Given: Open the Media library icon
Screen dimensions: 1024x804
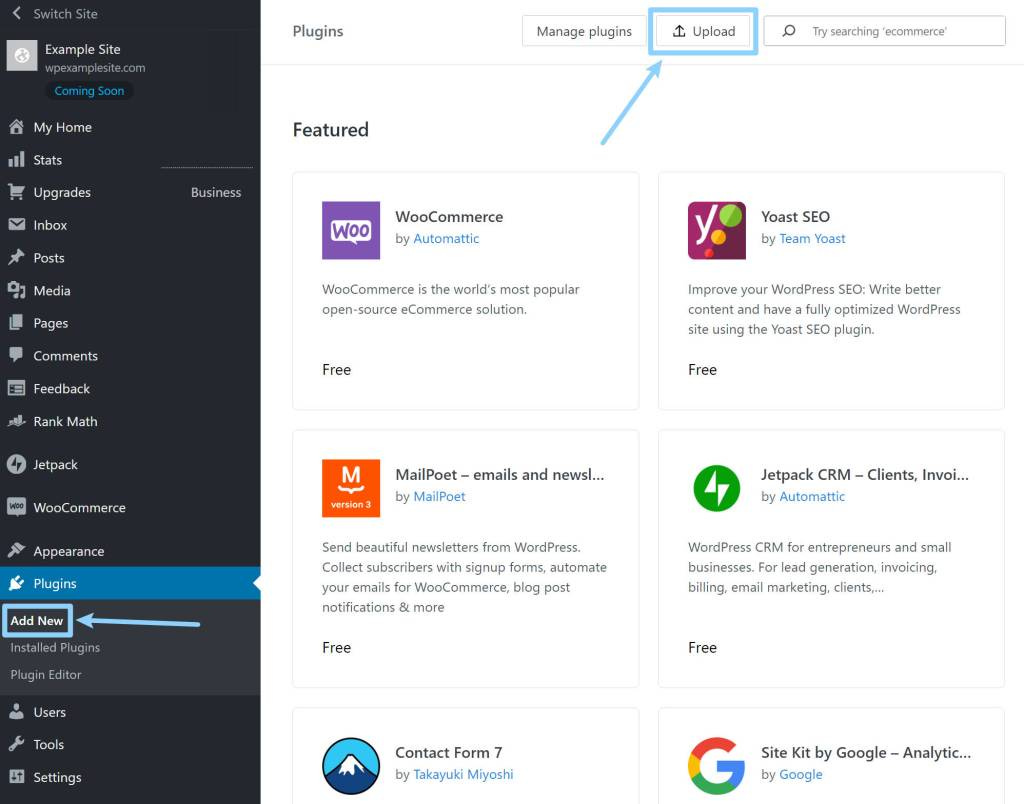Looking at the screenshot, I should [16, 290].
